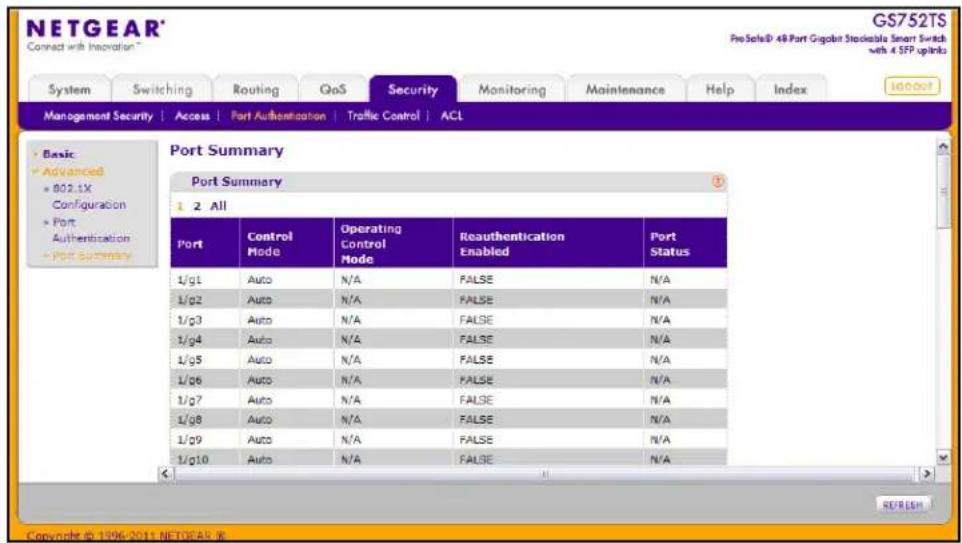Select the QoS tab
Viewport: 962px width, 543px height.
333,90
